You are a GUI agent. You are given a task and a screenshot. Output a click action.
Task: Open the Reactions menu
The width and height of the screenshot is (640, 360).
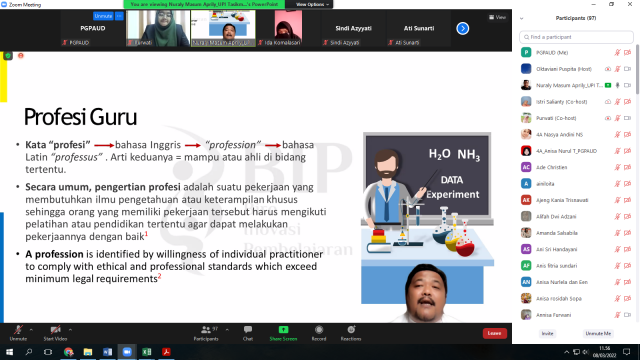[351, 333]
